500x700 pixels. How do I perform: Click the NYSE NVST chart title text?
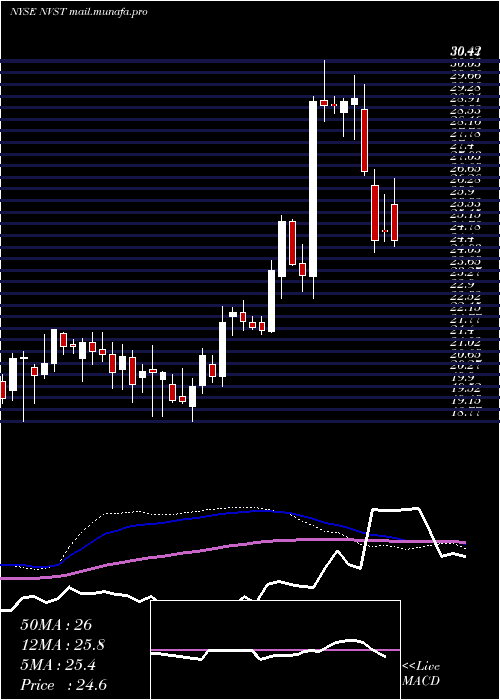pos(78,12)
